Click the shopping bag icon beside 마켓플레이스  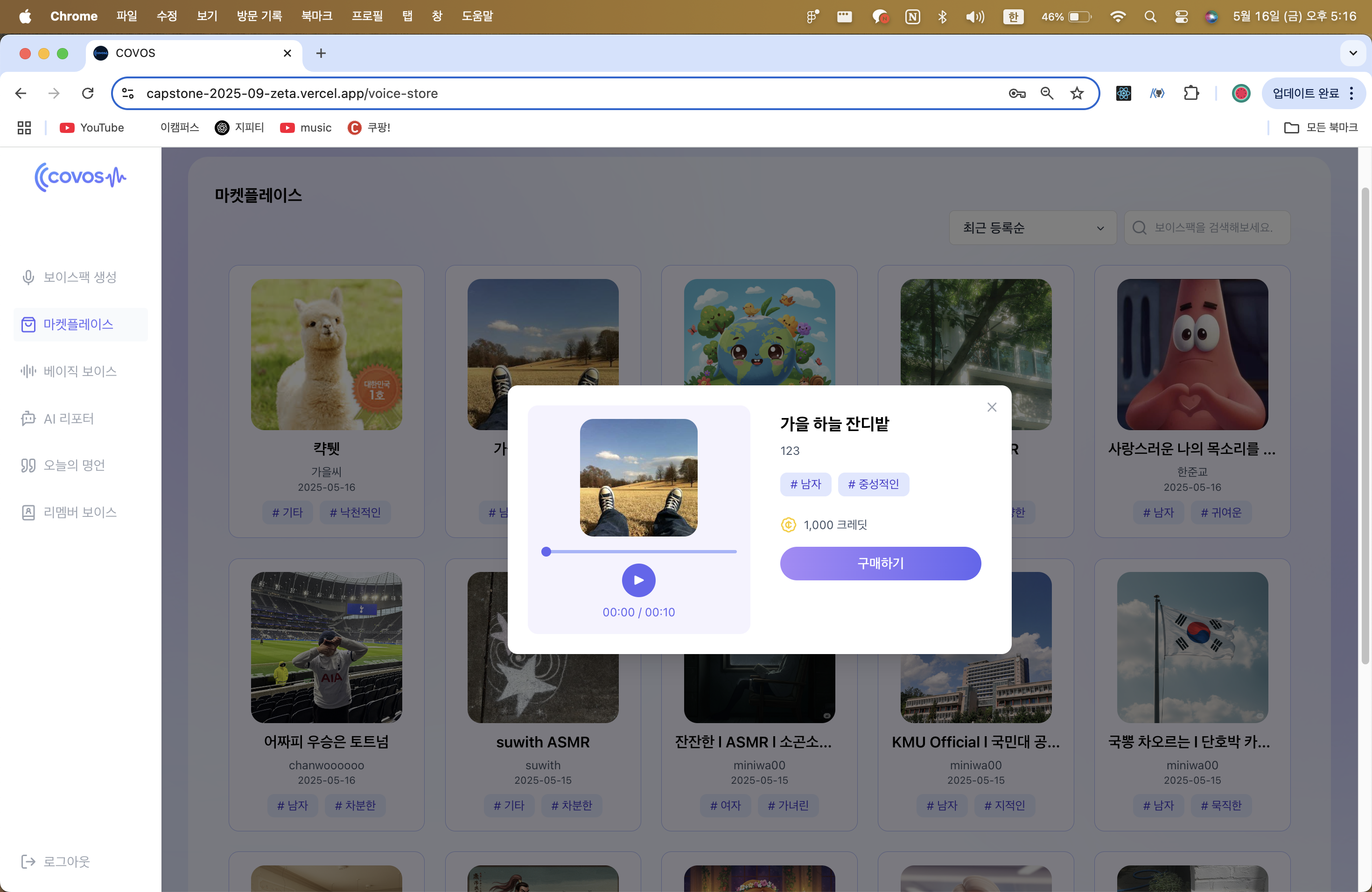pyautogui.click(x=28, y=324)
